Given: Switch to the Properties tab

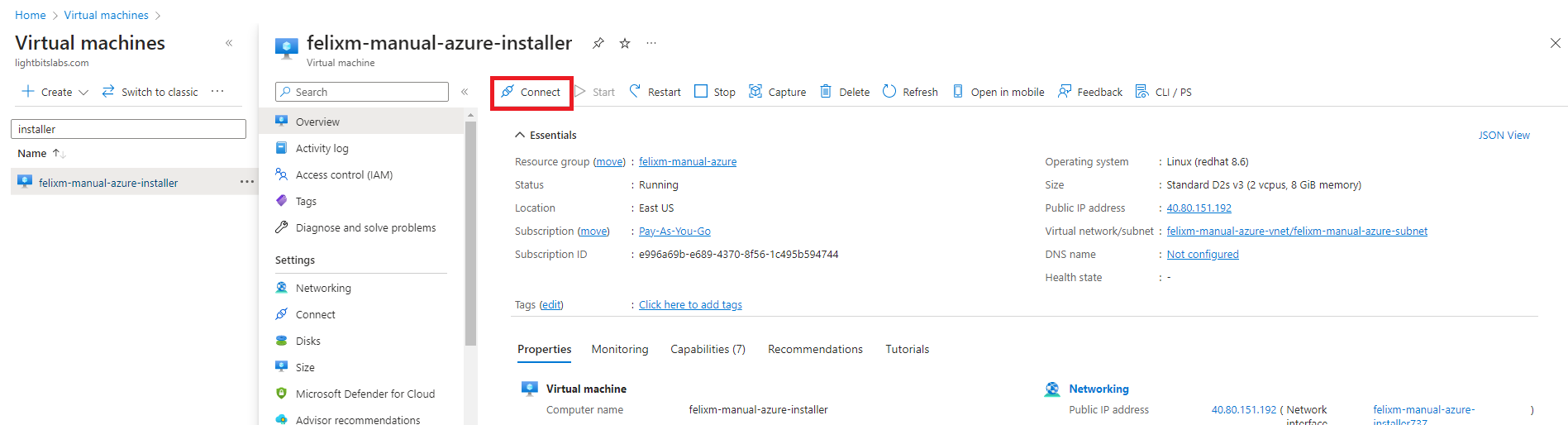Looking at the screenshot, I should tap(544, 349).
